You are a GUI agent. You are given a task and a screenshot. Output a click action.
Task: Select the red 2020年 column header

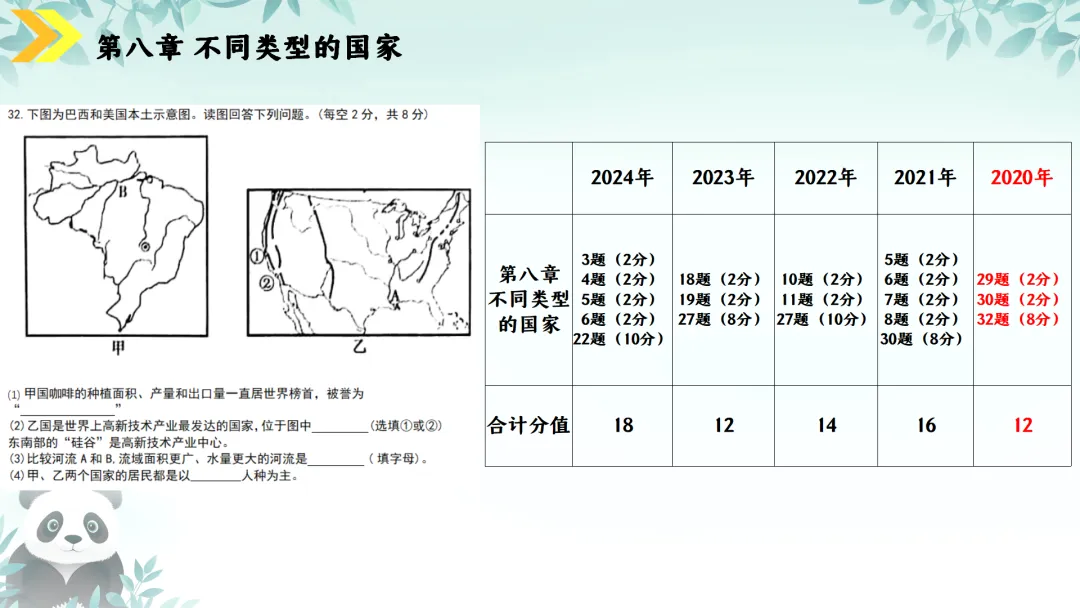[1022, 178]
